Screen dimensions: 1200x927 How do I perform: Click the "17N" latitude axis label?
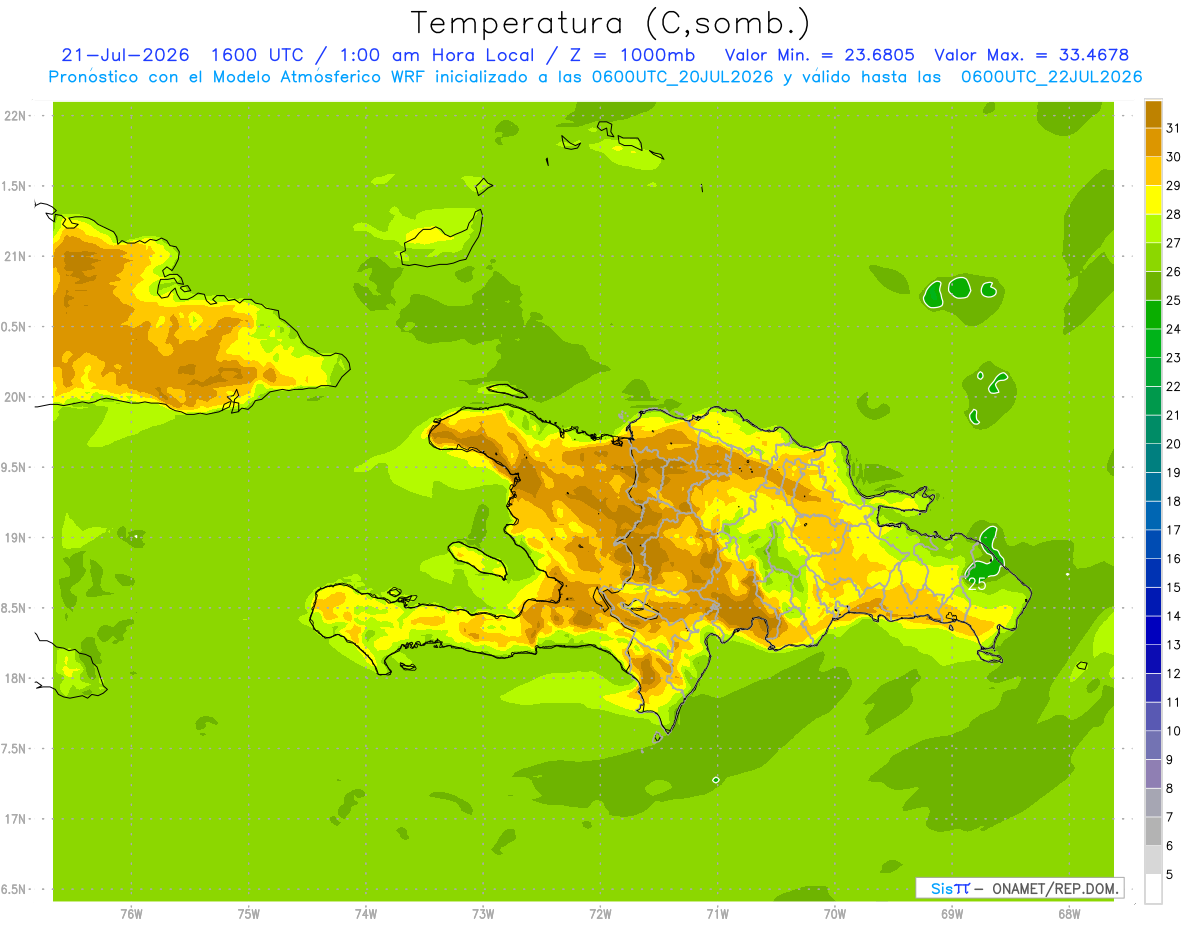pos(15,819)
